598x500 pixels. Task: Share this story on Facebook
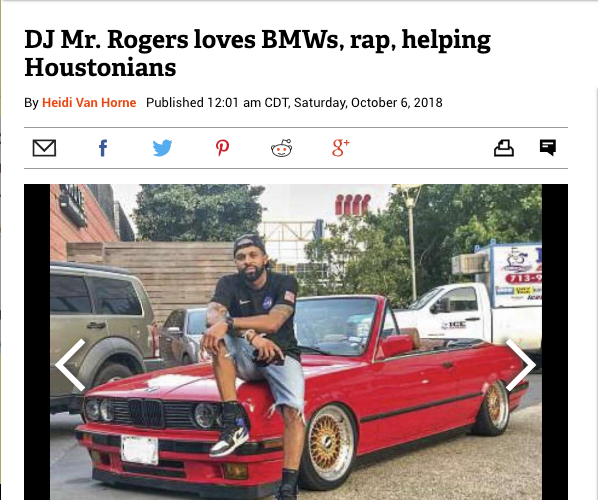[x=103, y=148]
